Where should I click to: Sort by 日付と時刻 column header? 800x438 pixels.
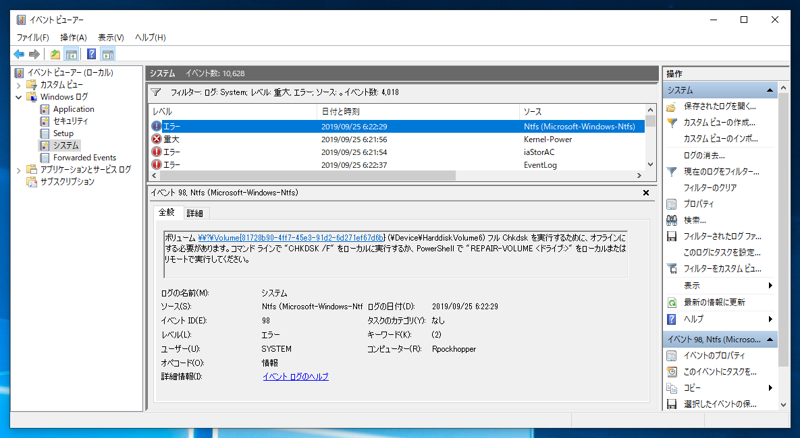(x=418, y=111)
